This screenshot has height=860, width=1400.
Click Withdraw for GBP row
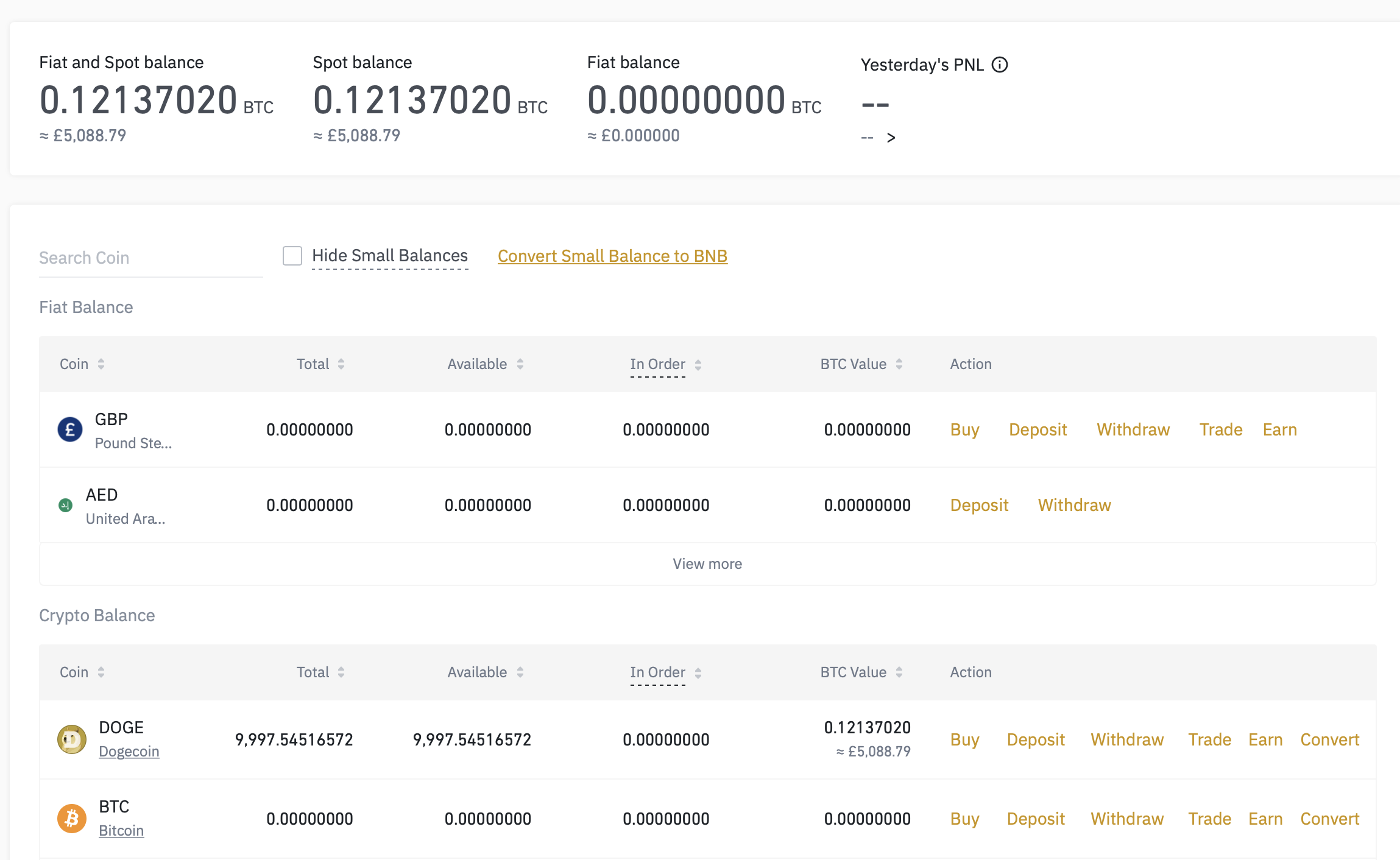tap(1133, 430)
